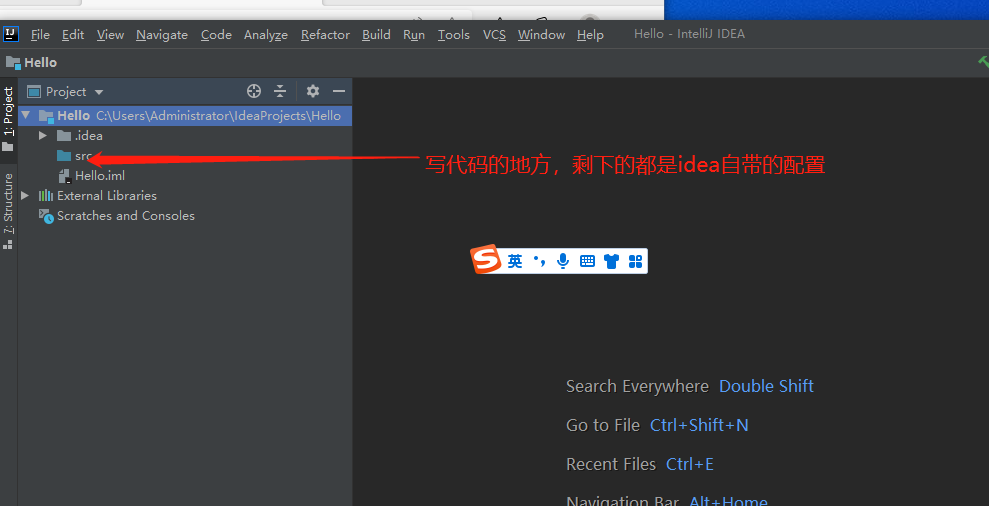989x506 pixels.
Task: Expand External Libraries node
Action: coord(25,196)
